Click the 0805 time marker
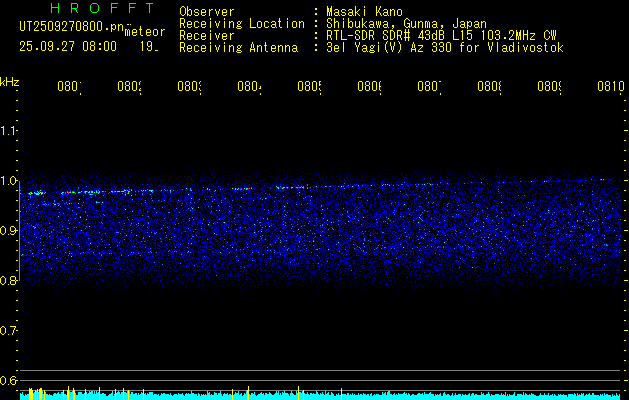629x400 pixels. point(310,87)
